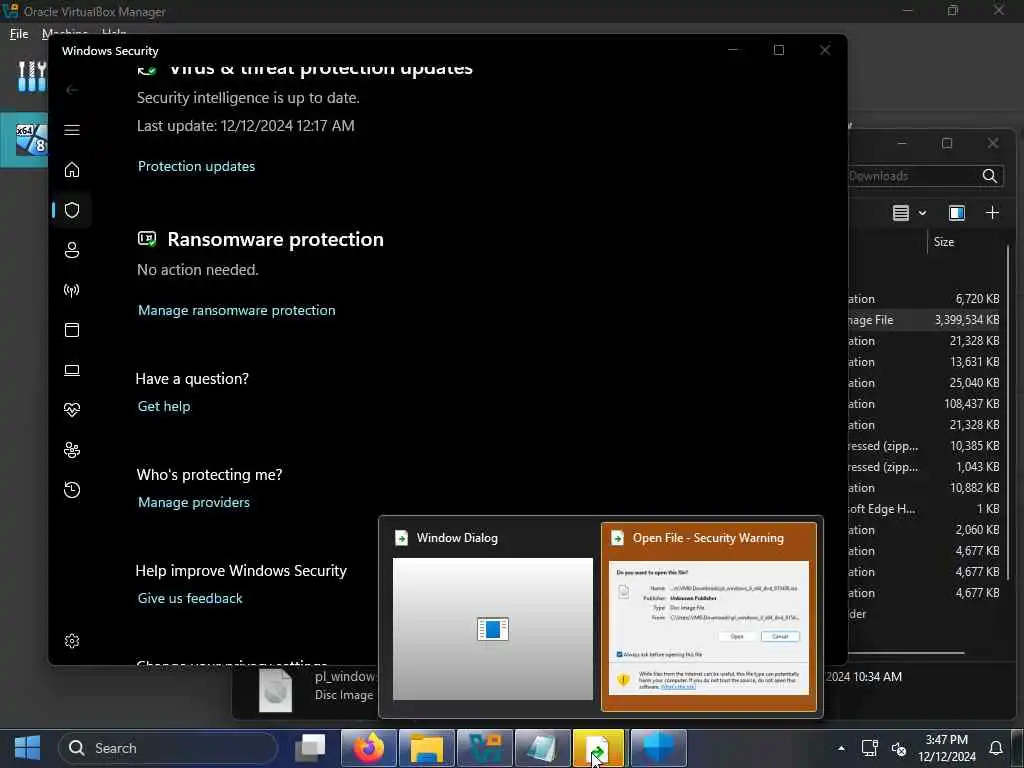Open Device security laptop icon
1024x768 pixels.
(x=72, y=370)
